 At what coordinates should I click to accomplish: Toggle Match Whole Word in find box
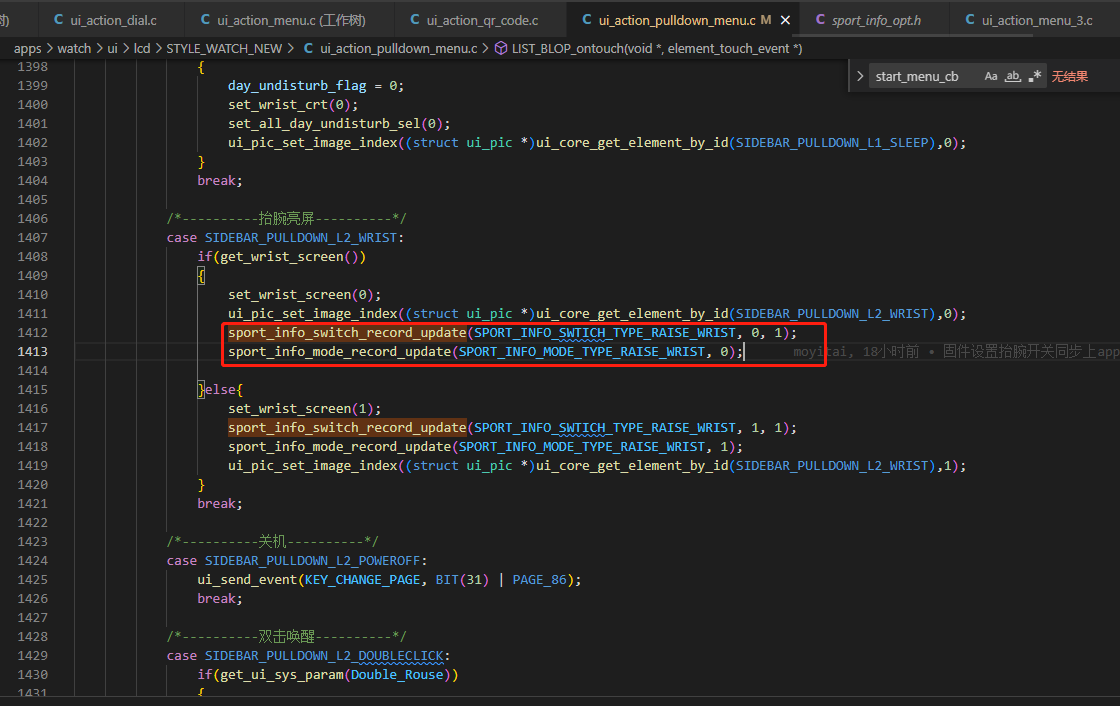click(x=1012, y=76)
